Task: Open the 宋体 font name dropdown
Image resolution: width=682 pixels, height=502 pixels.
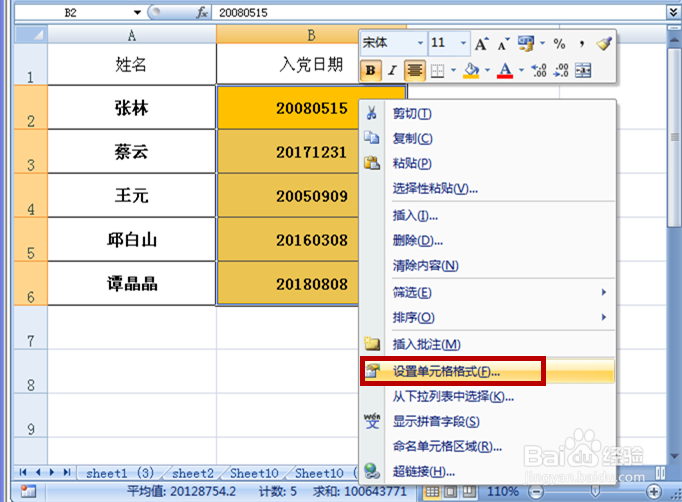Action: (420, 43)
